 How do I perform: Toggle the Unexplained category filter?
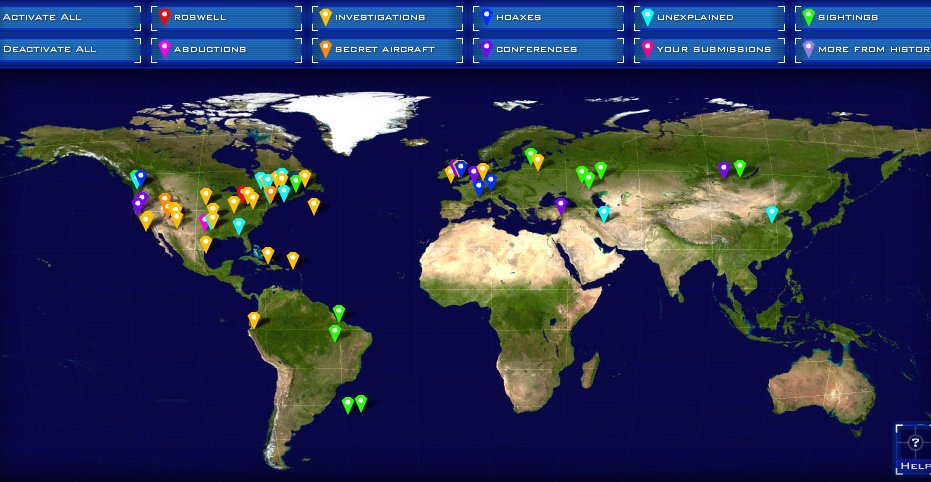(x=709, y=17)
